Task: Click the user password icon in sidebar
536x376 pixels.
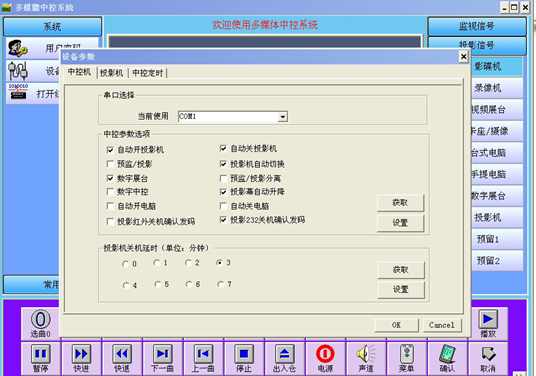Action: [18, 48]
